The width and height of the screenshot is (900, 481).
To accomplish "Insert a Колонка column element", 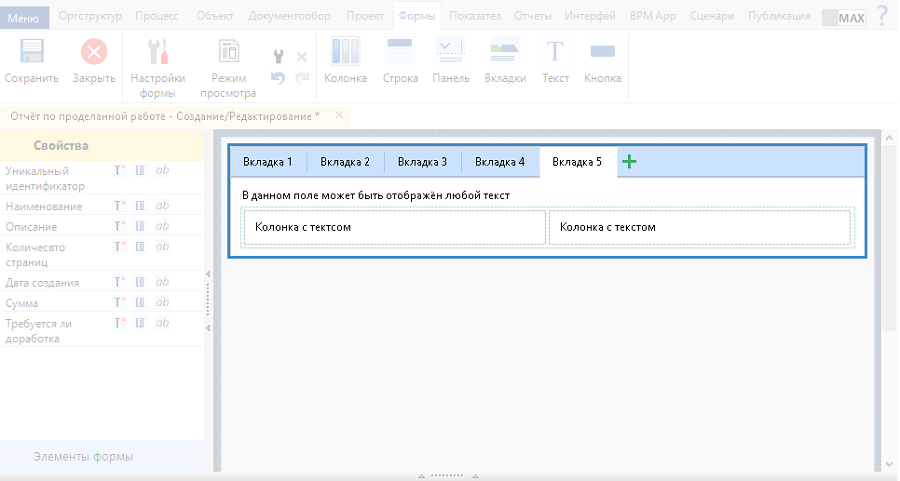I will [345, 54].
